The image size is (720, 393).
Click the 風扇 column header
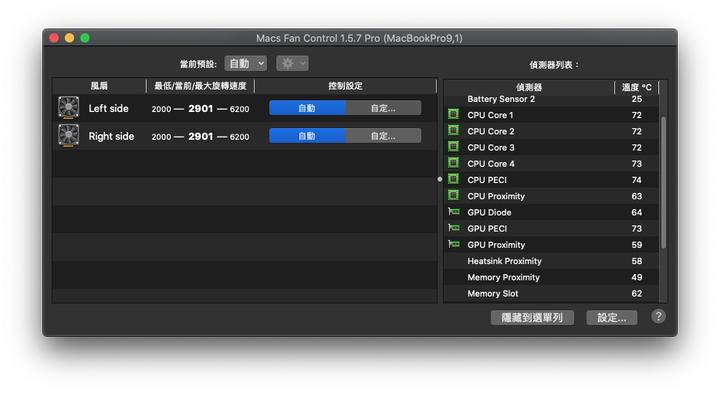(x=99, y=86)
